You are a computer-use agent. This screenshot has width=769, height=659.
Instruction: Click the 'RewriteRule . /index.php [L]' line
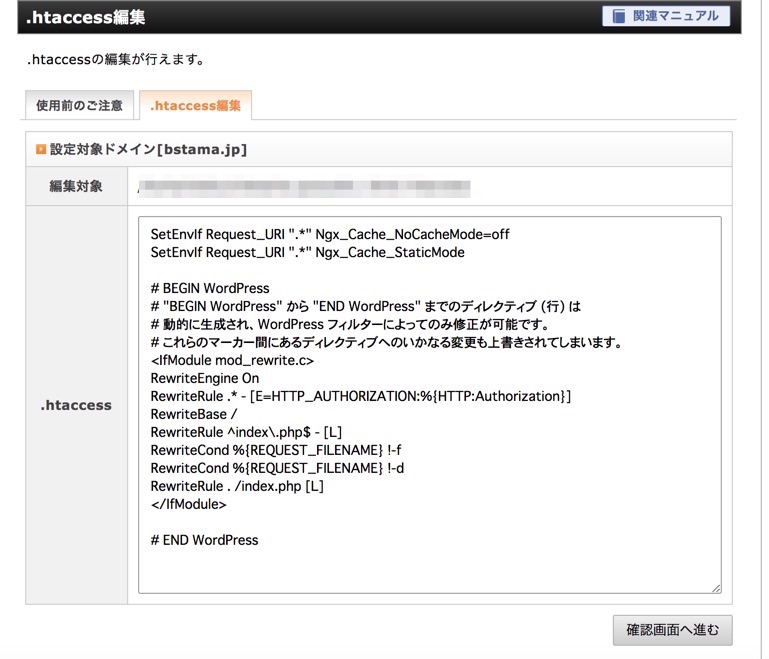(x=237, y=486)
